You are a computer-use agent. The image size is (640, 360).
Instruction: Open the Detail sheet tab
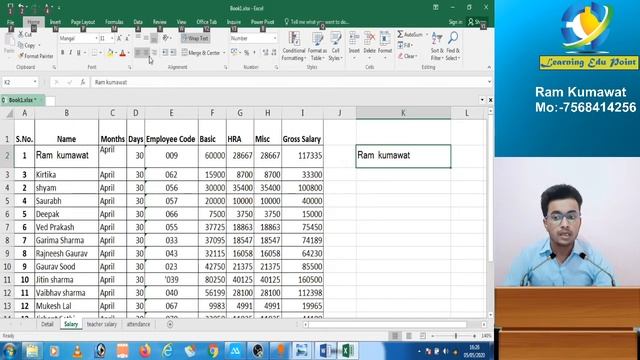pos(47,324)
